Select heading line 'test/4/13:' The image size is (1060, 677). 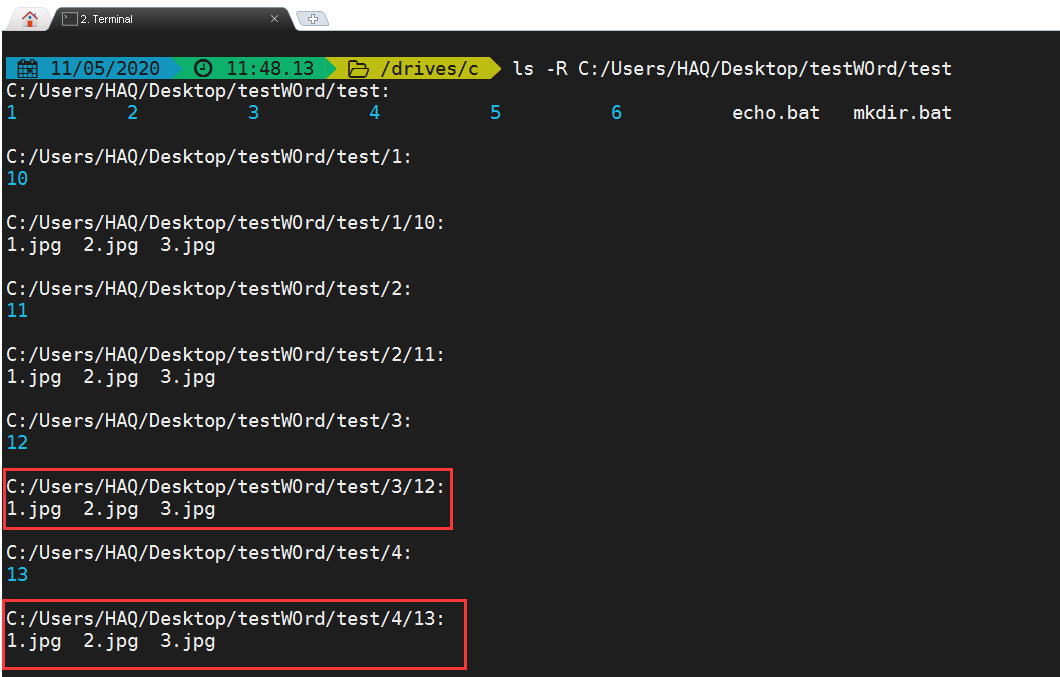pyautogui.click(x=226, y=618)
